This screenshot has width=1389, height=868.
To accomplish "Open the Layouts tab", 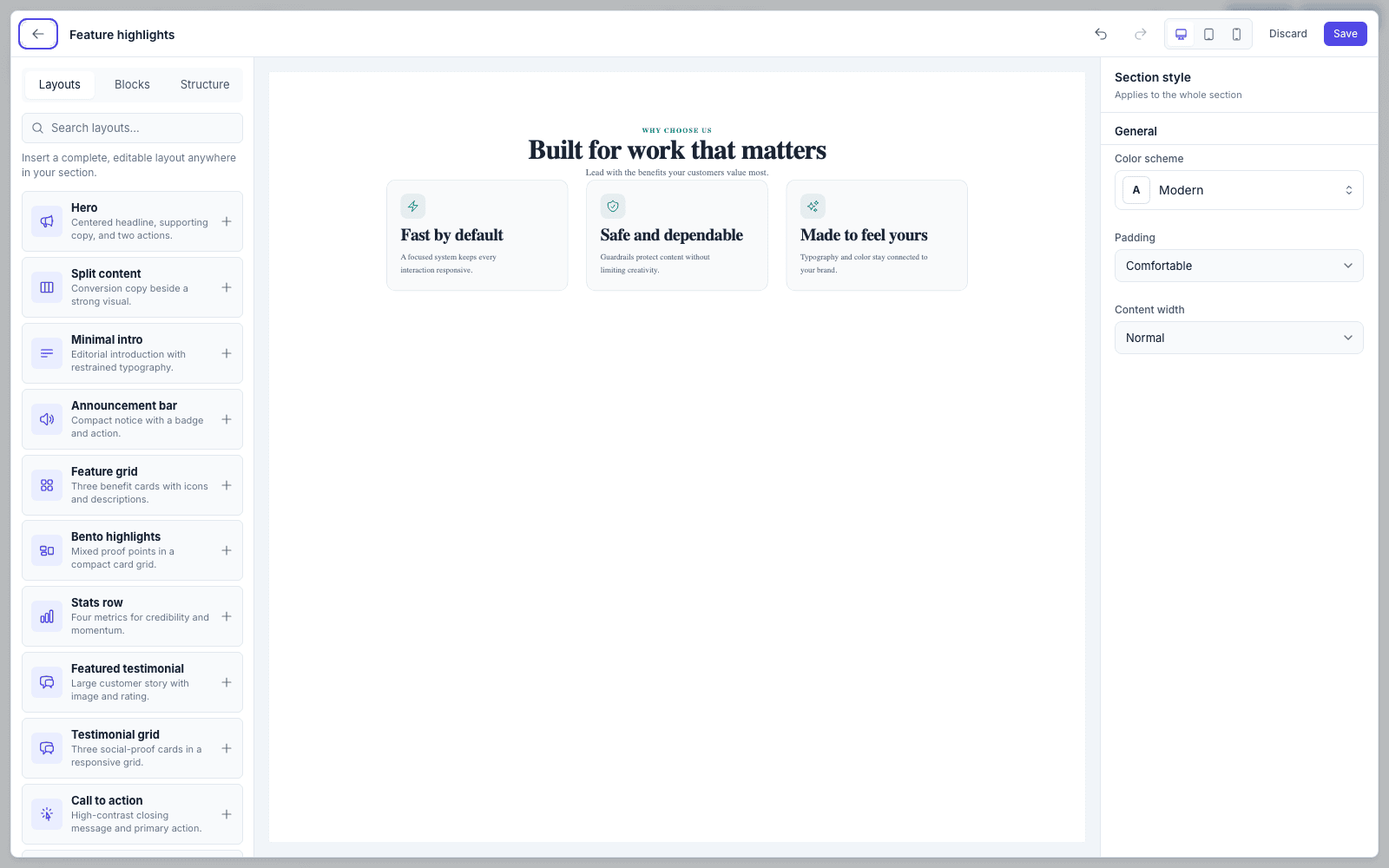I will [59, 84].
